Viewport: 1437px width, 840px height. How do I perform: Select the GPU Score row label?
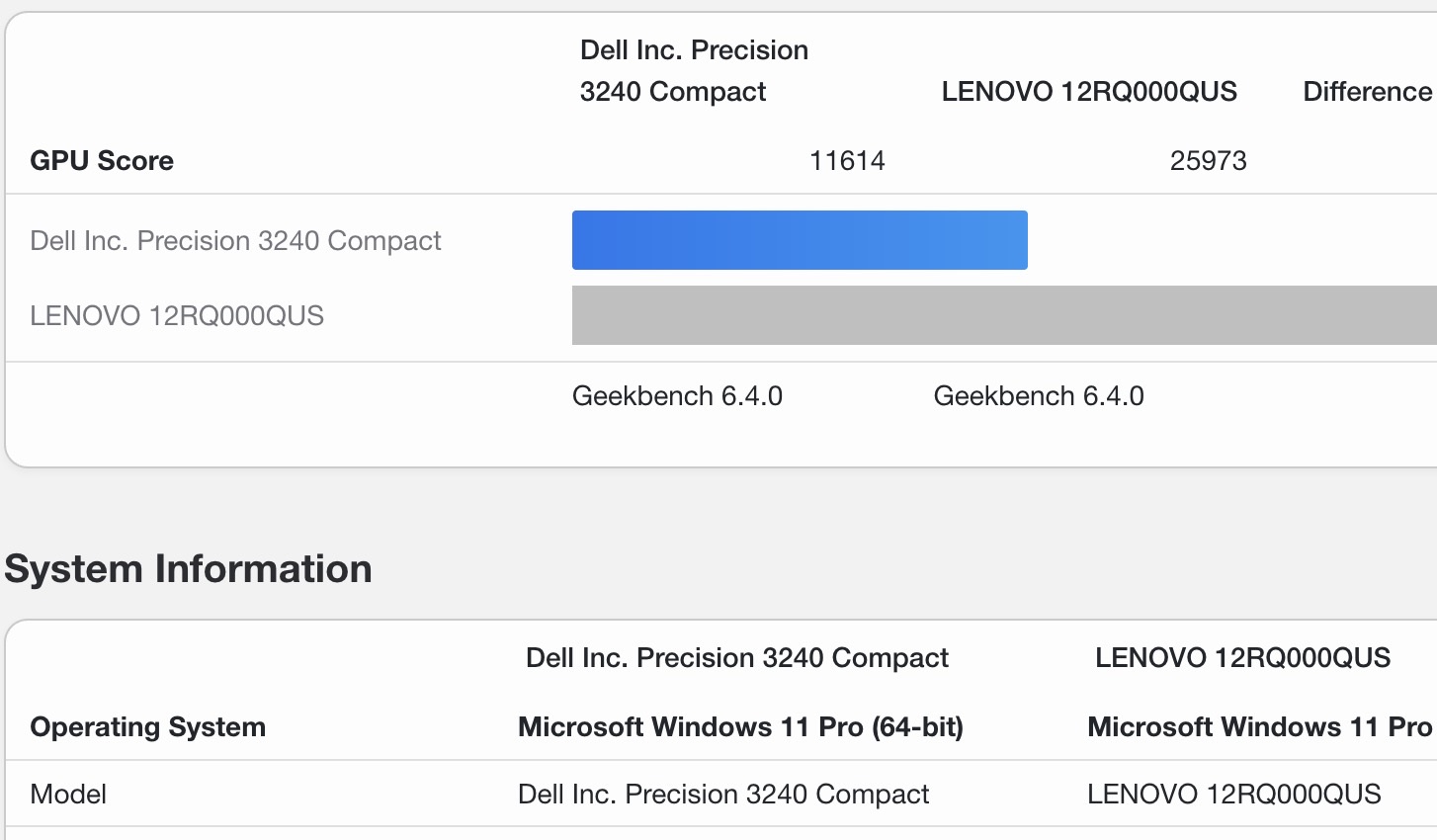coord(102,161)
